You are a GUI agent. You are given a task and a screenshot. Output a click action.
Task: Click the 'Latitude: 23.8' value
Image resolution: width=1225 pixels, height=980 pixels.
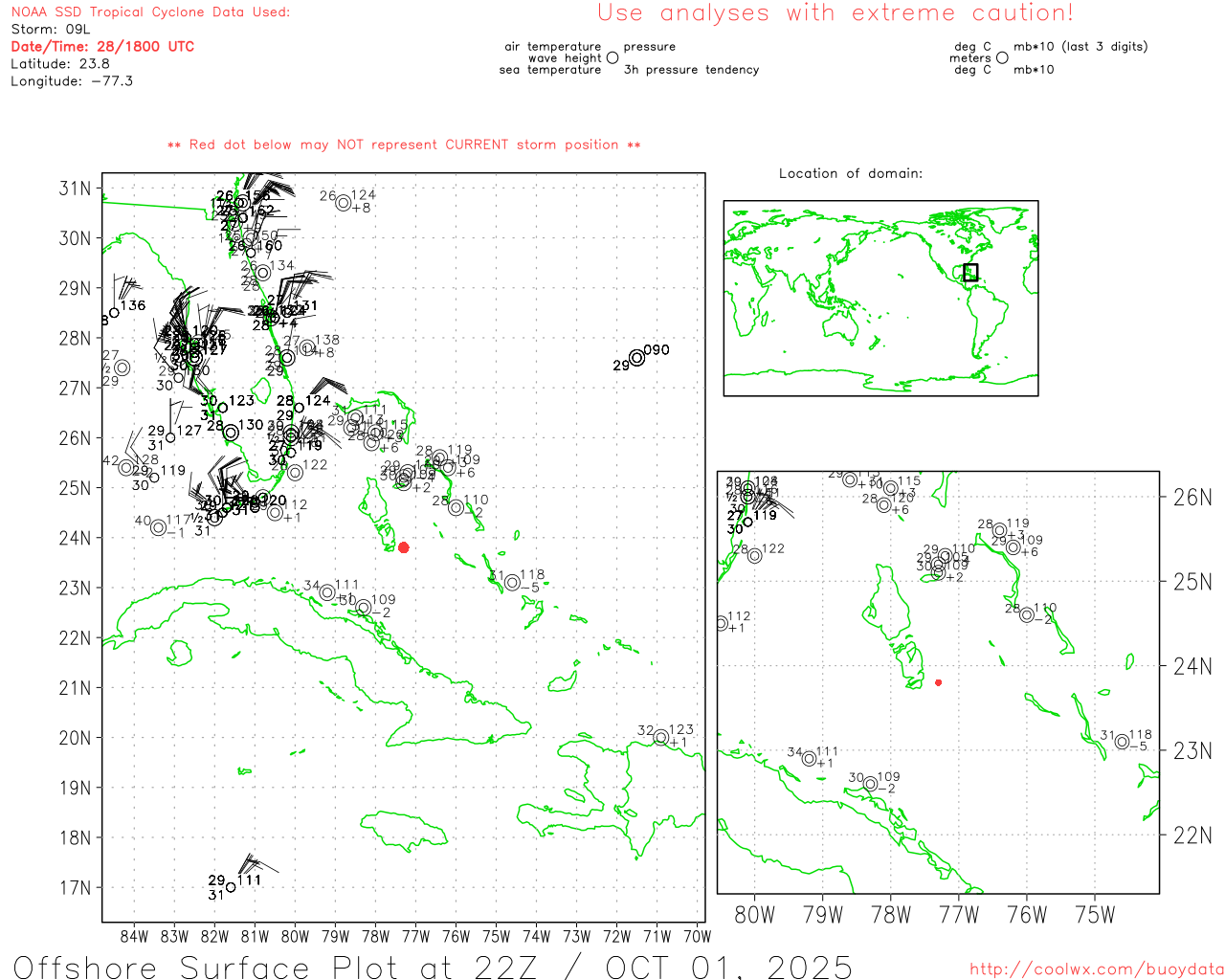60,64
